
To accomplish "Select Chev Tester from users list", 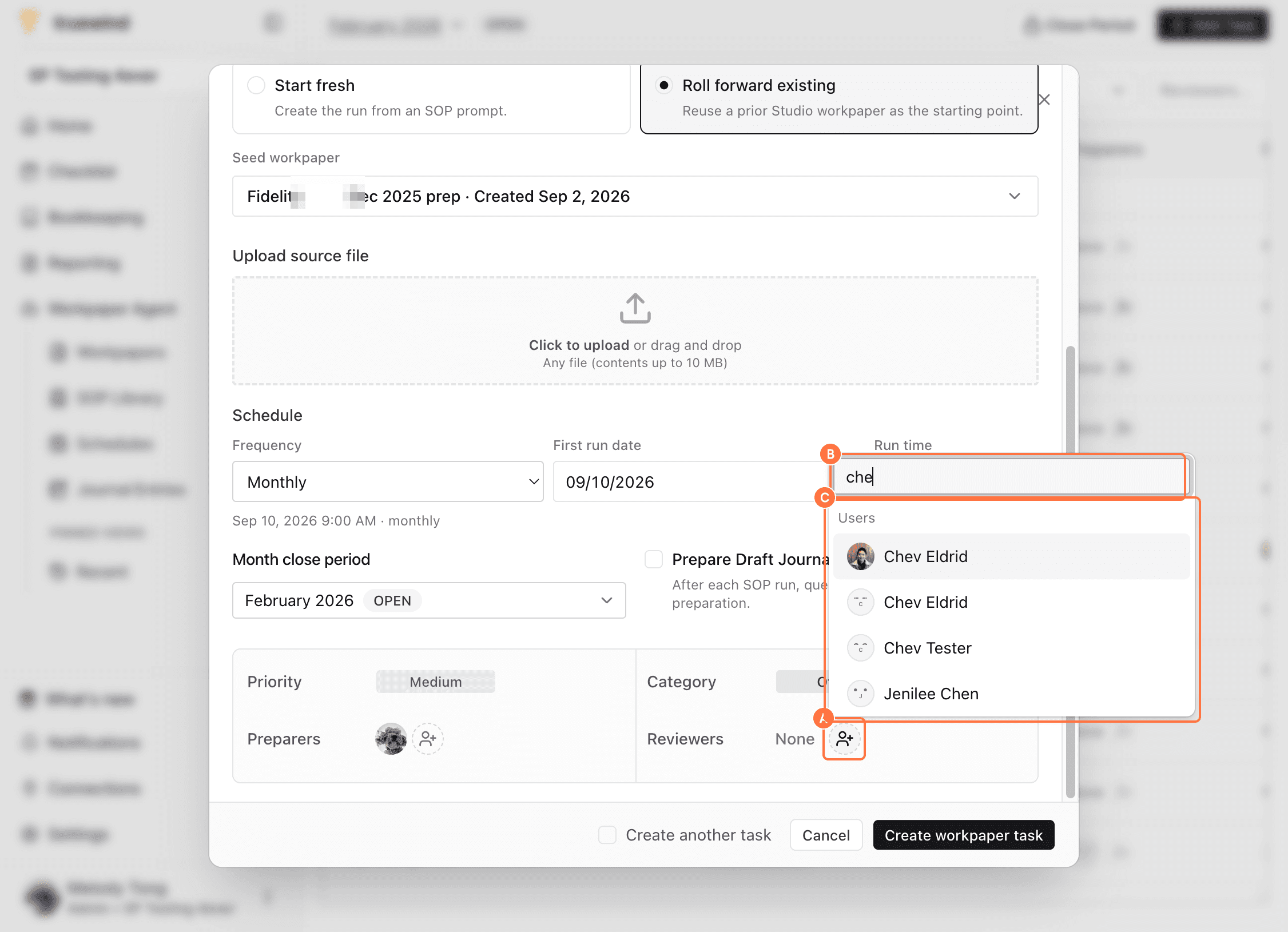I will tap(1011, 648).
